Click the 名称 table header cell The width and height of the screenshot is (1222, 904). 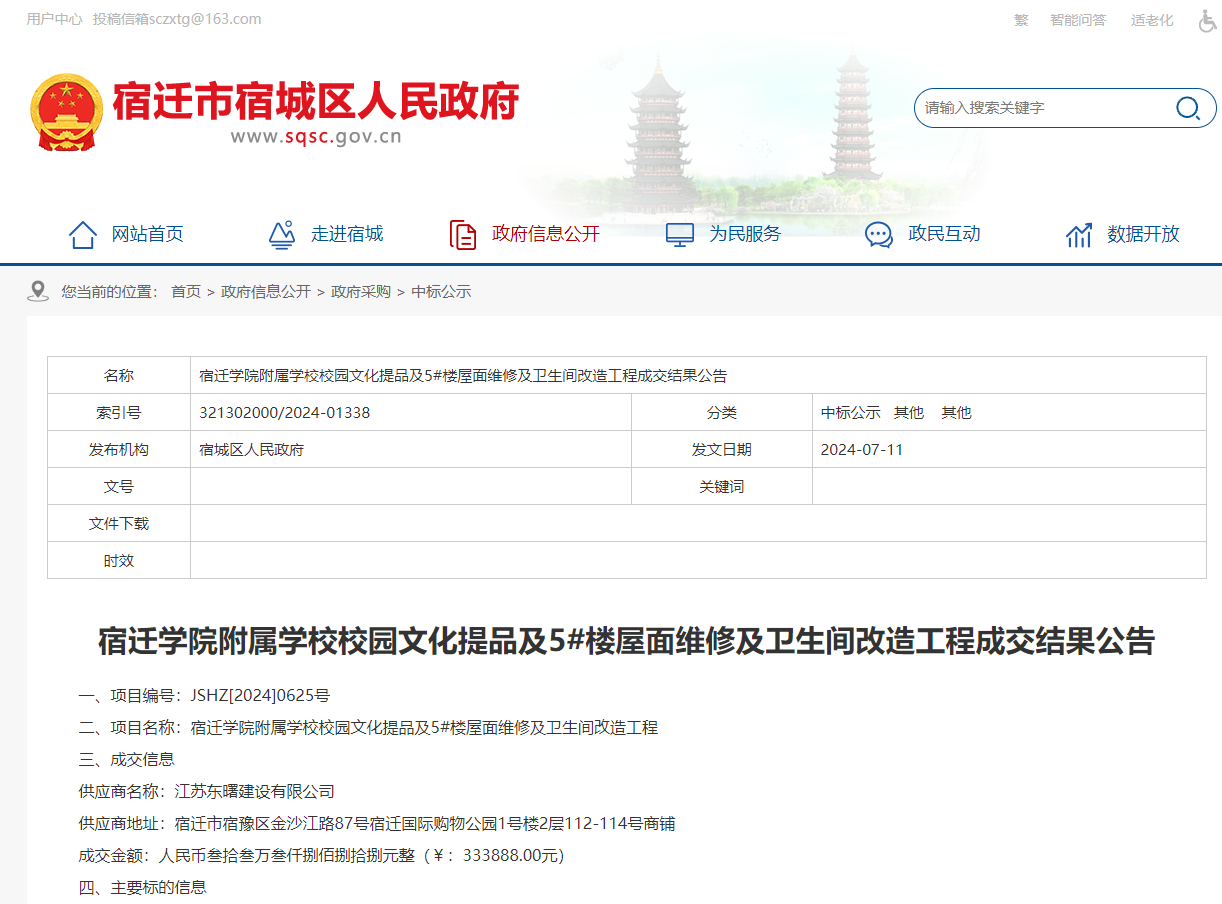click(x=119, y=376)
